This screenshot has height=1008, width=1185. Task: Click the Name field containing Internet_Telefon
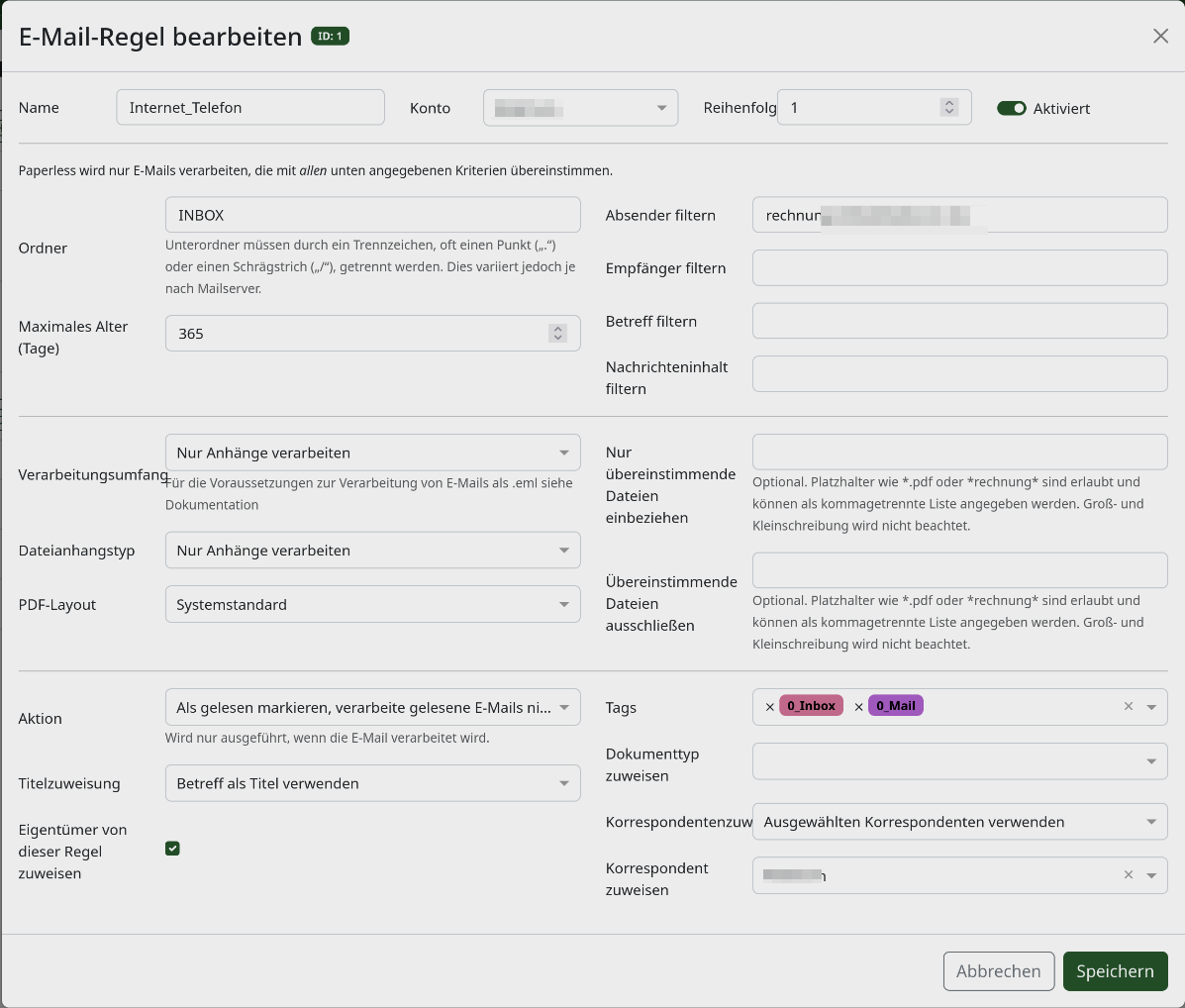coord(250,107)
